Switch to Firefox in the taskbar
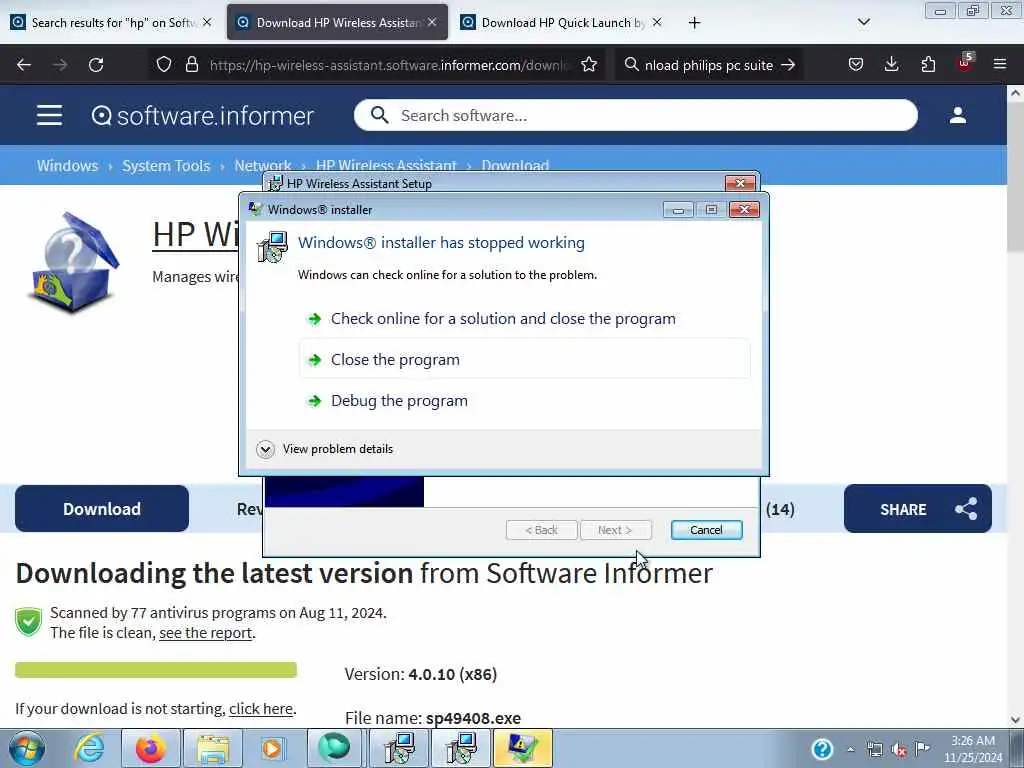Viewport: 1024px width, 768px height. coord(151,749)
